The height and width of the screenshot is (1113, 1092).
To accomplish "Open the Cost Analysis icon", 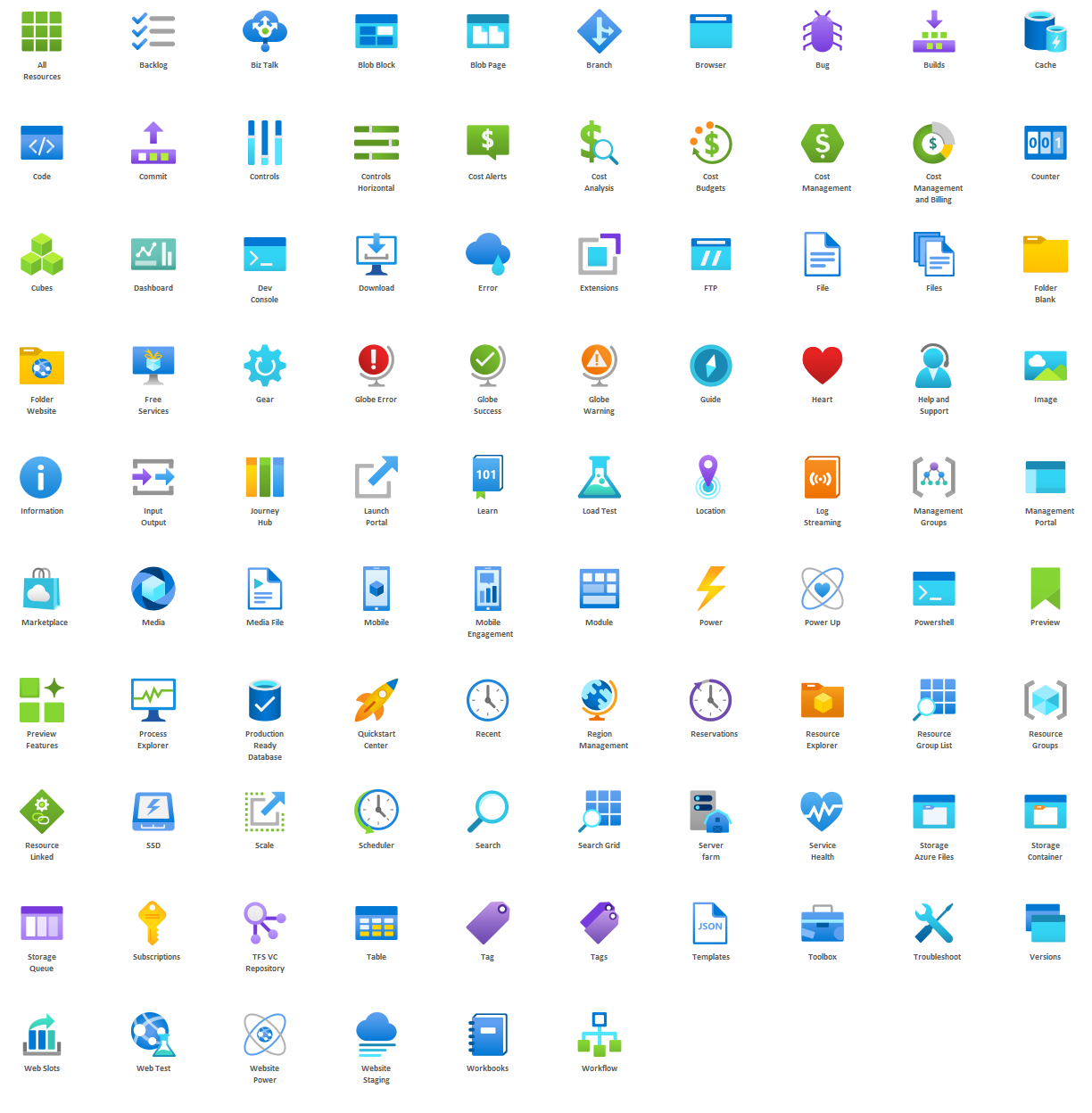I will [x=599, y=143].
